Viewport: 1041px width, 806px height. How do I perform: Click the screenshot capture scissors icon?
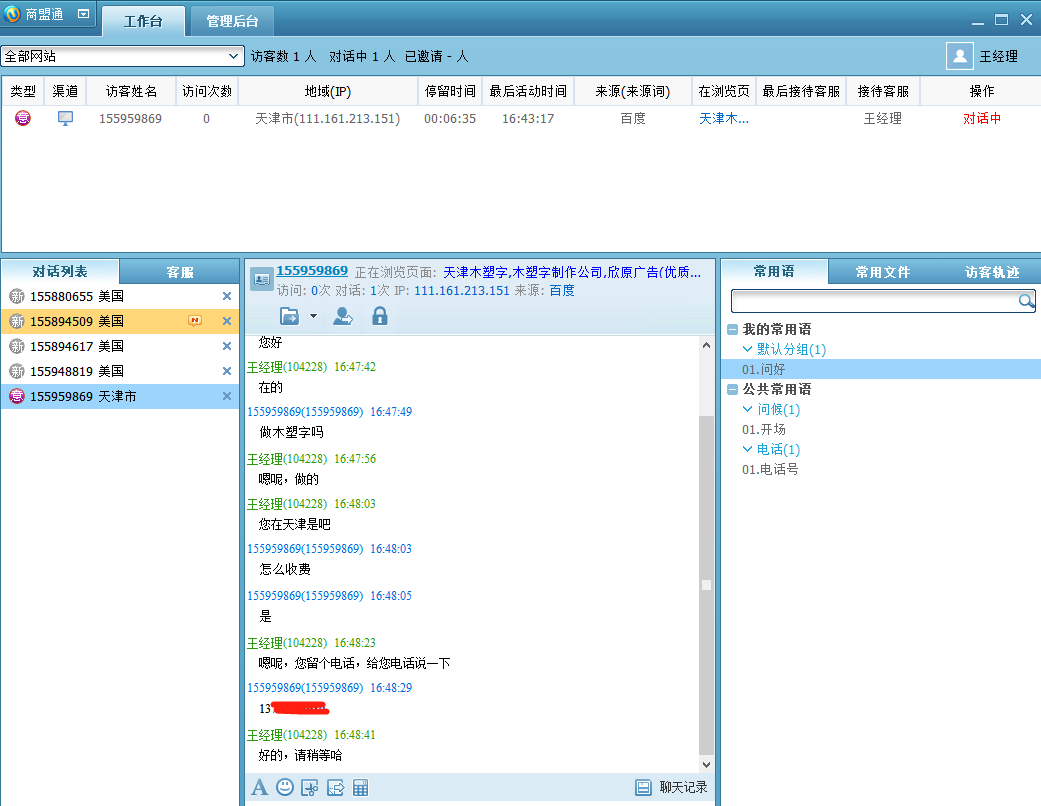[x=310, y=788]
